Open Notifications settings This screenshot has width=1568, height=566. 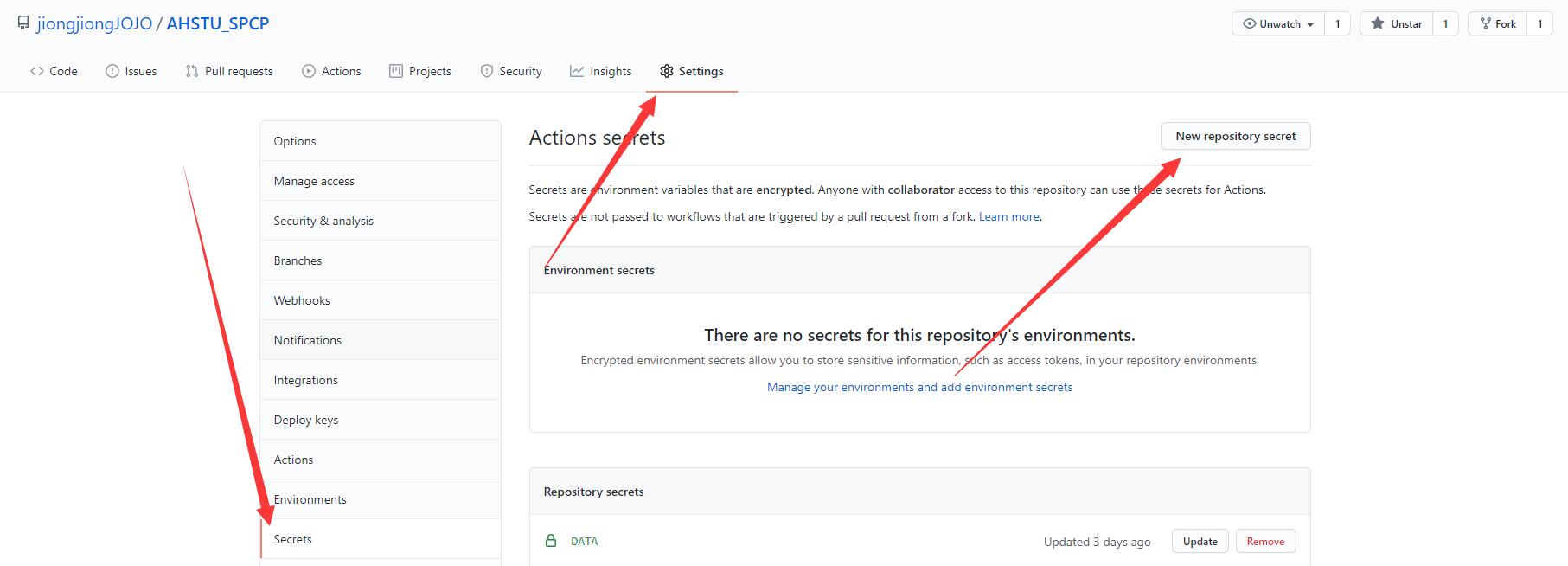(381, 340)
